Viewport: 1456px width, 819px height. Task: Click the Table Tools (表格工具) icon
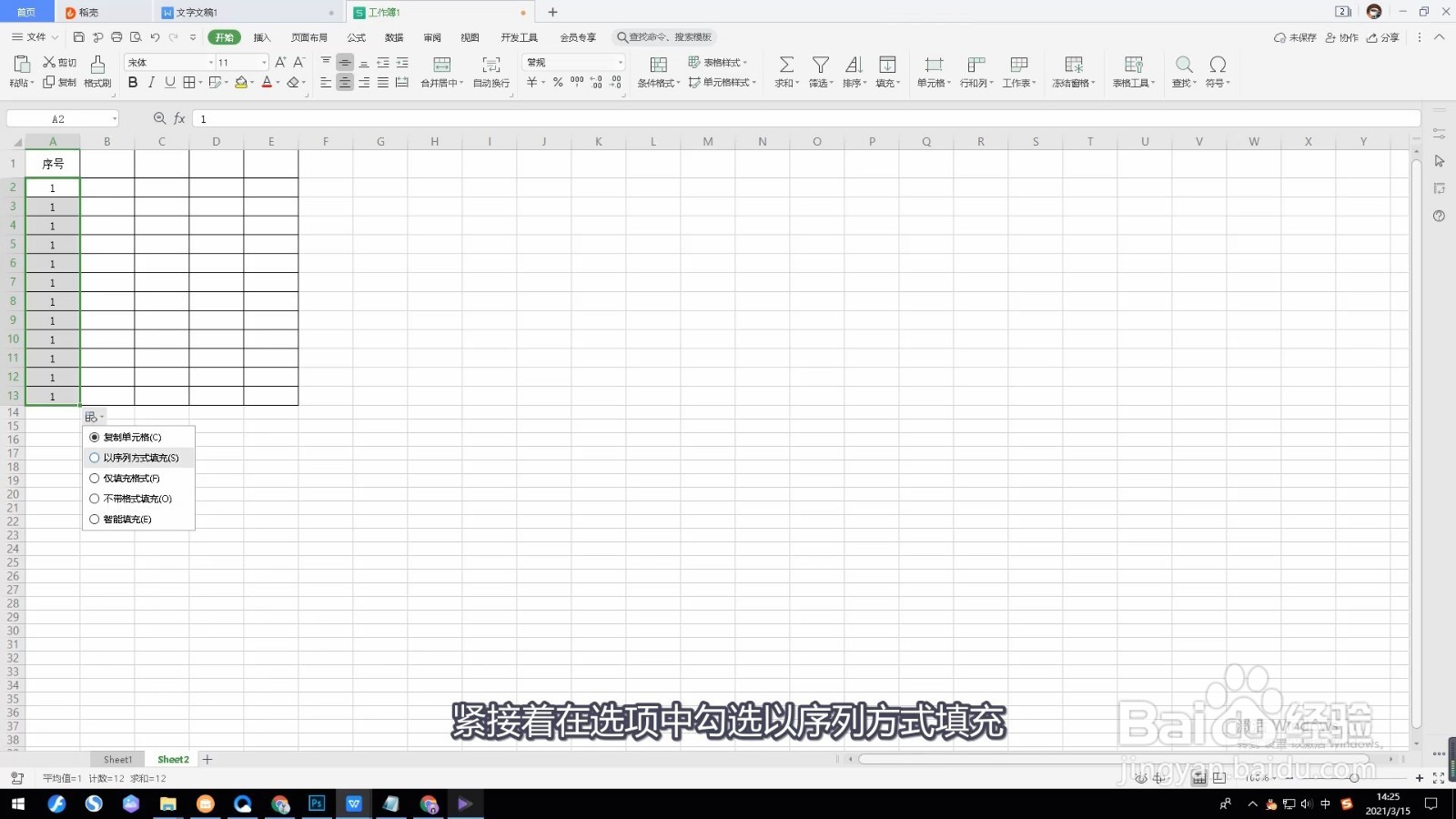pyautogui.click(x=1134, y=64)
